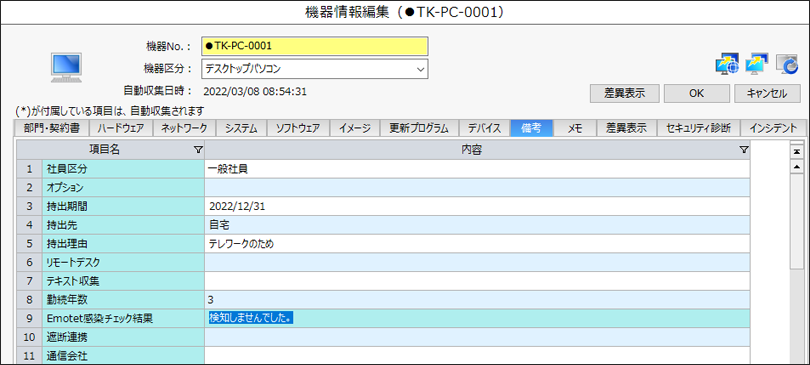
Task: Select the 遮断連携 row label
Action: click(123, 337)
